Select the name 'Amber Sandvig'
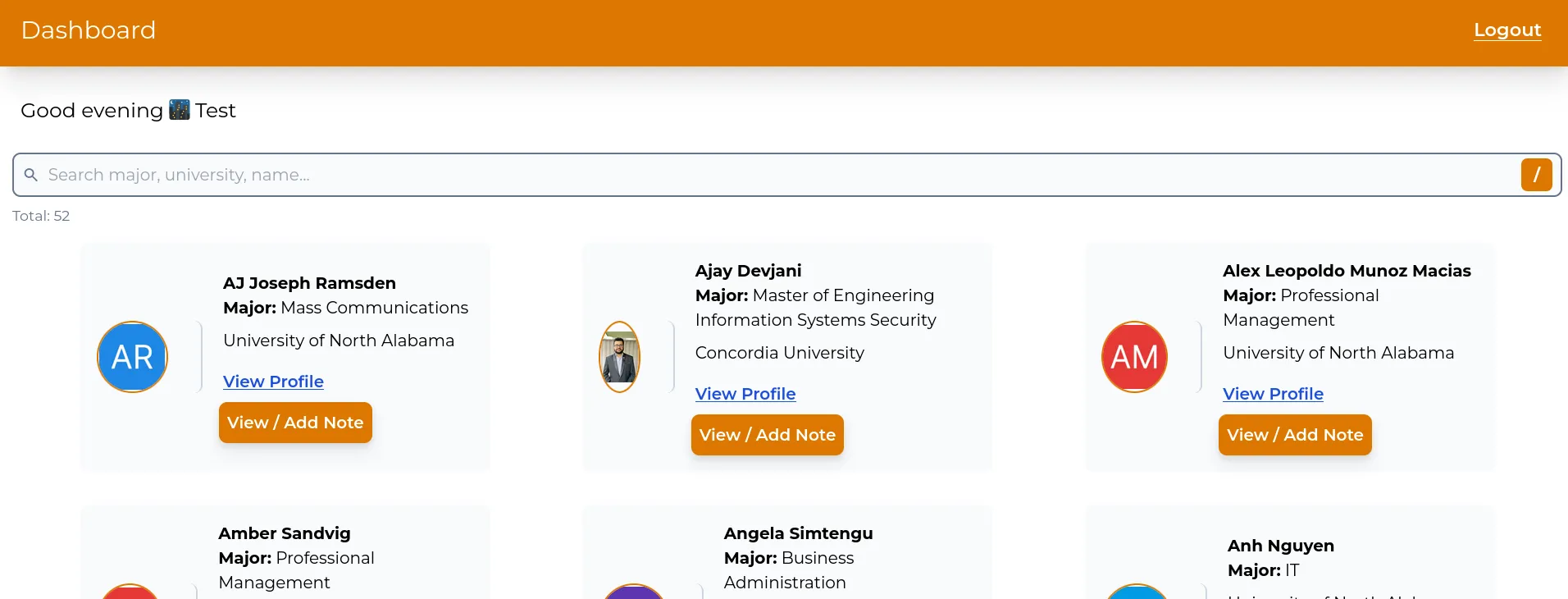The width and height of the screenshot is (1568, 599). 285,533
